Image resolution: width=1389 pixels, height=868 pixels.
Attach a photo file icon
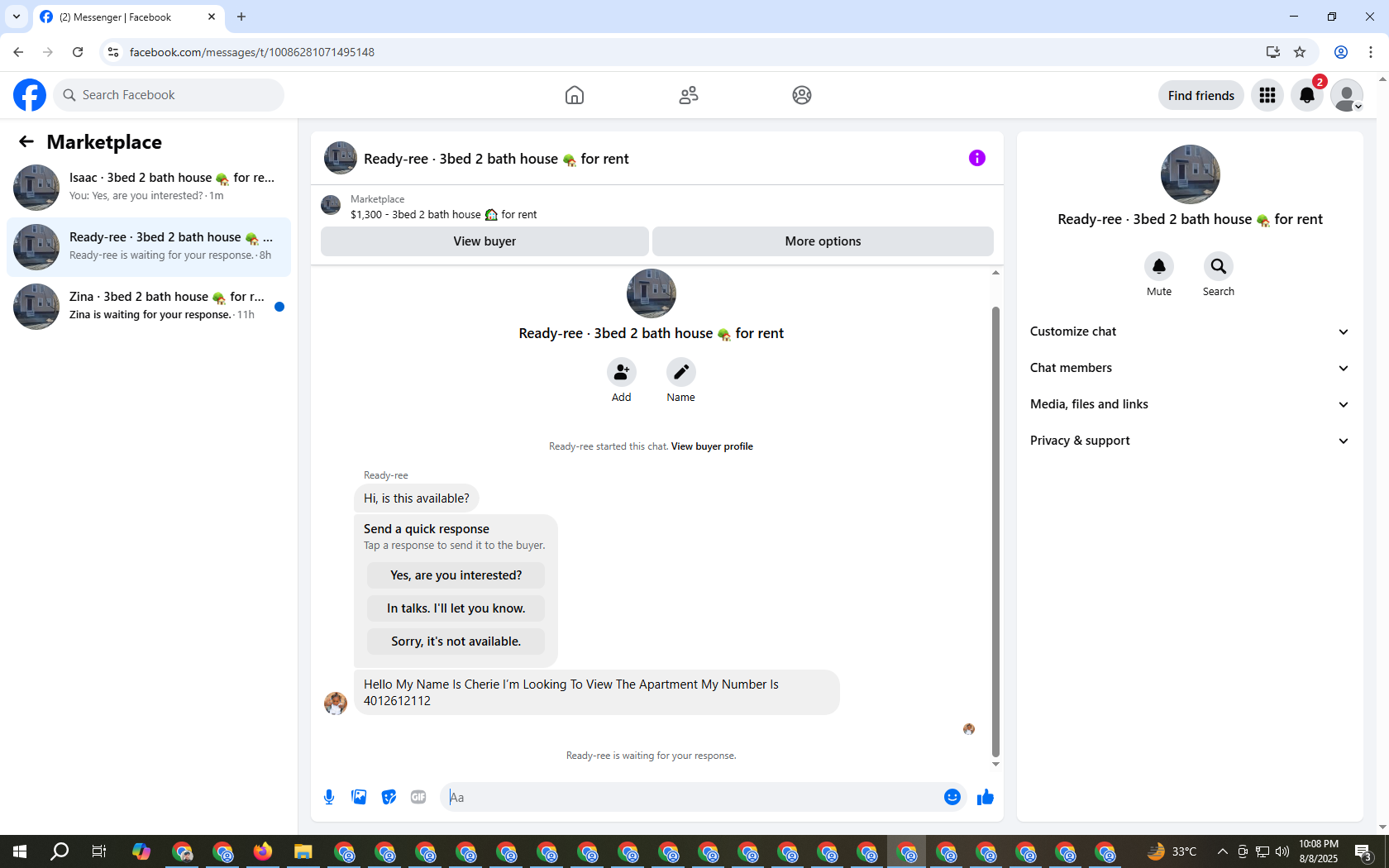(359, 797)
